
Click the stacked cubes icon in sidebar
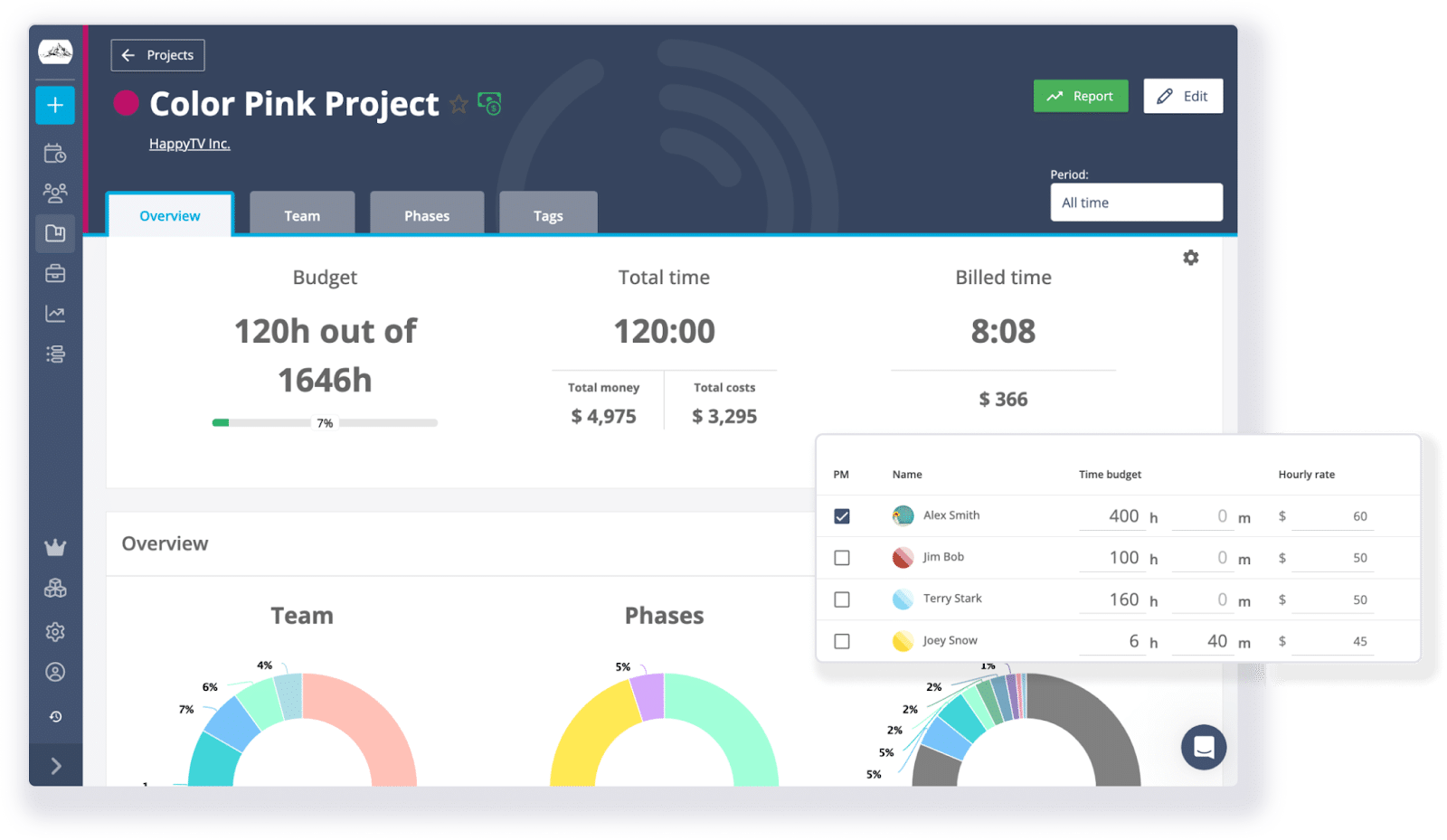point(55,589)
